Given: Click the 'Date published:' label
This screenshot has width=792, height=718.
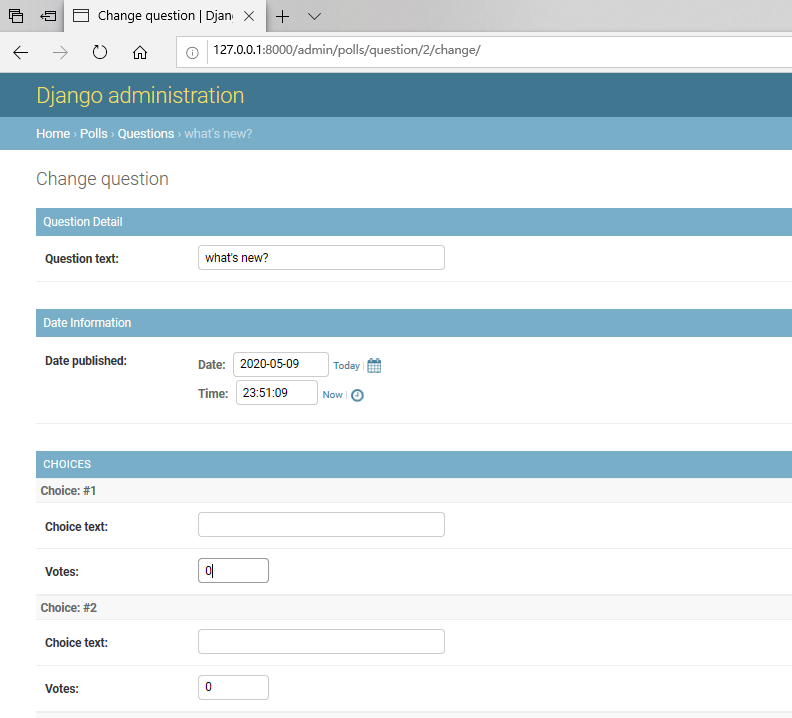Looking at the screenshot, I should tap(86, 361).
